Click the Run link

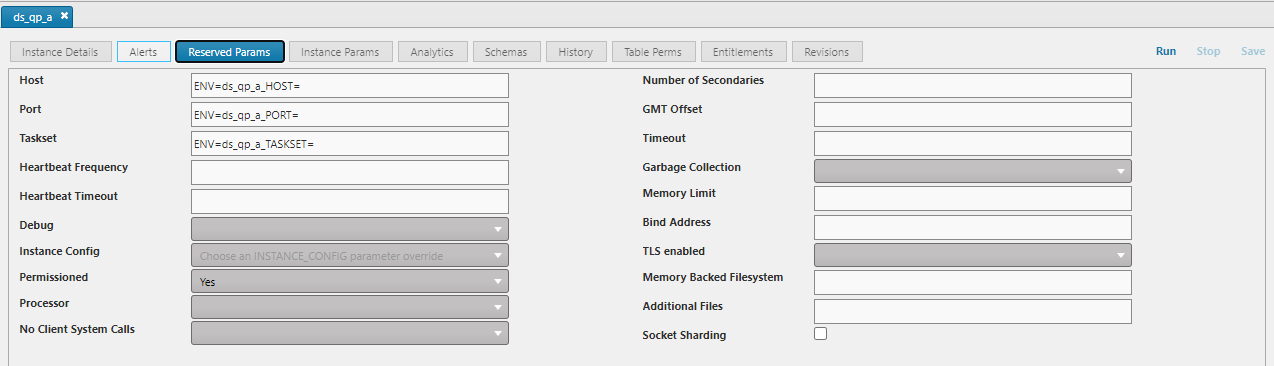[x=1166, y=51]
